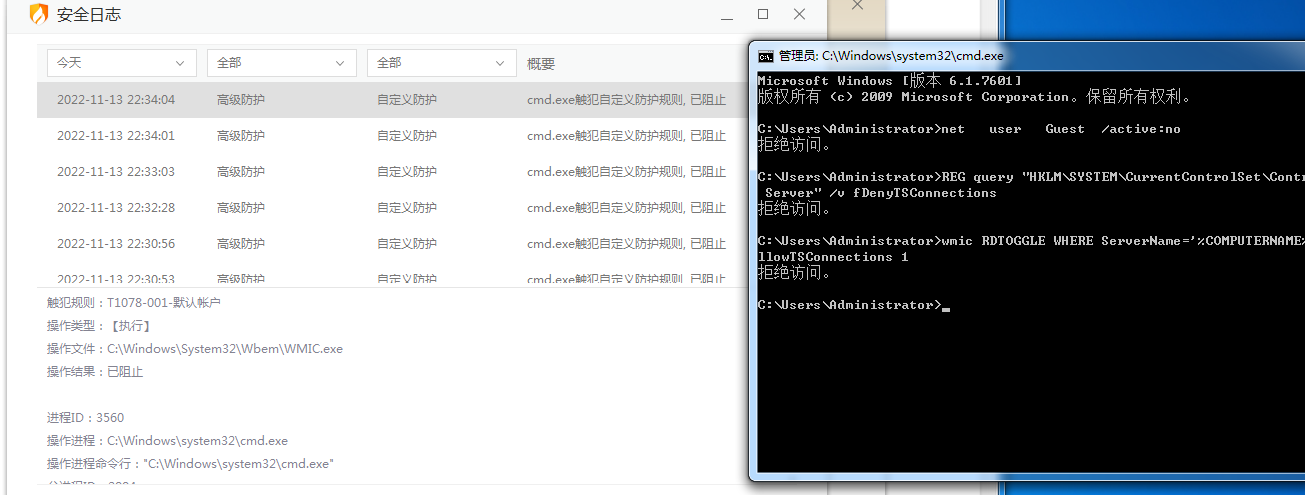
Task: Close the 安全日志 window
Action: [799, 14]
